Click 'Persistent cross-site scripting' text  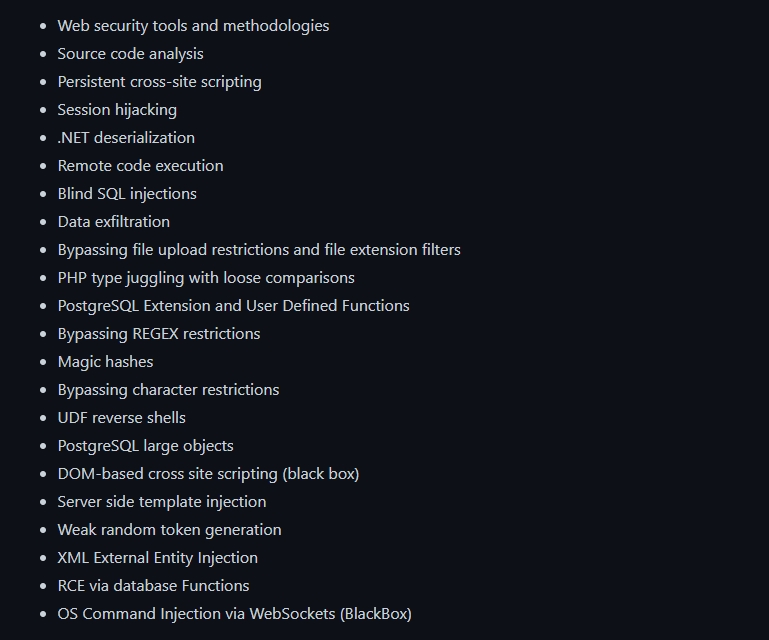click(159, 82)
